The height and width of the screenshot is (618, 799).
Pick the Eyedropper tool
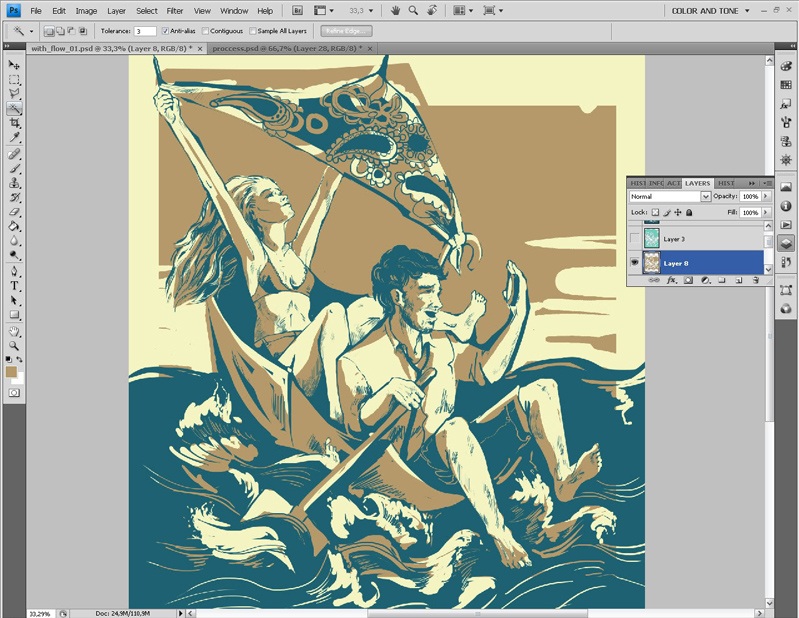14,136
